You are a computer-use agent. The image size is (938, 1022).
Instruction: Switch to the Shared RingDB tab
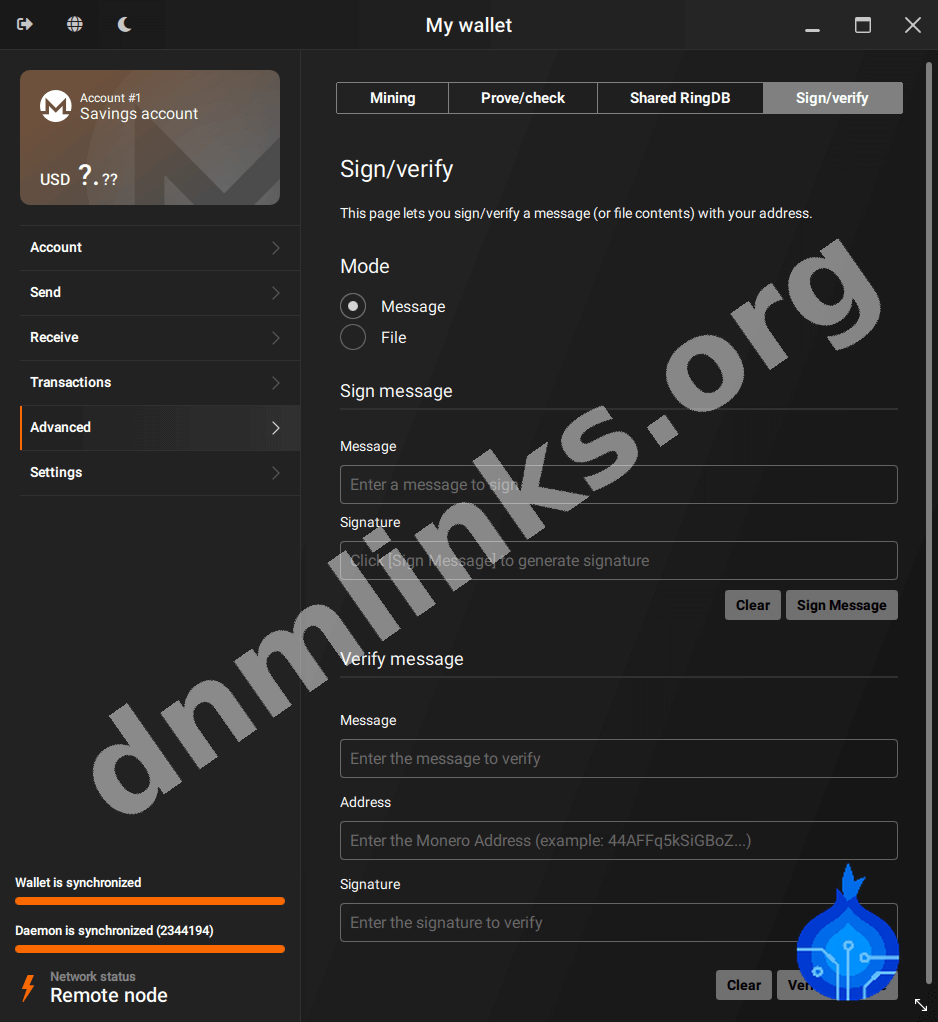coord(680,98)
